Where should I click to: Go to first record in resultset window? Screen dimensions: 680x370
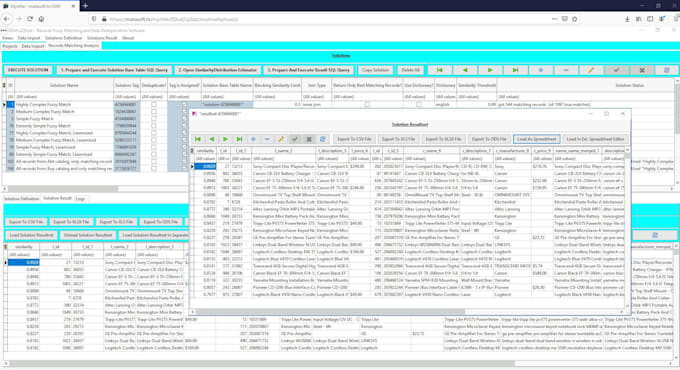click(x=198, y=139)
